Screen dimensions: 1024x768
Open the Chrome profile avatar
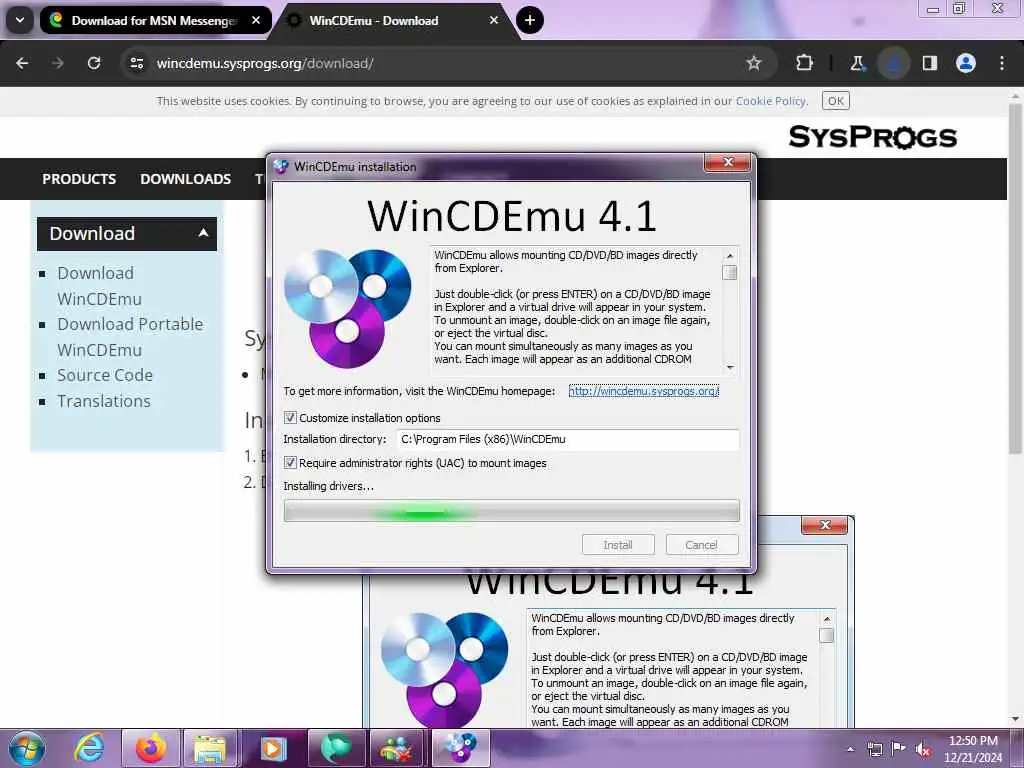point(965,63)
